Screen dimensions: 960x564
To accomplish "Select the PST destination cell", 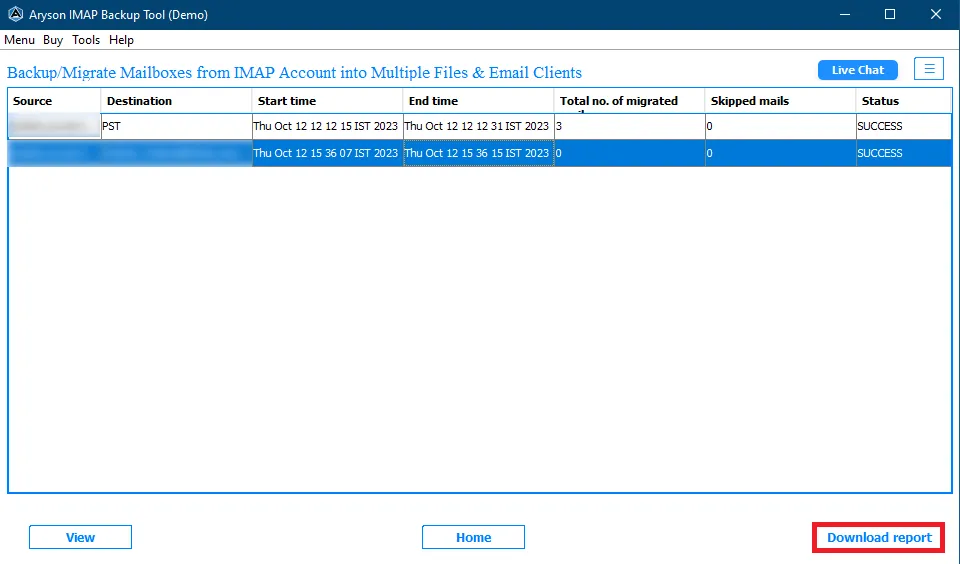I will [176, 126].
